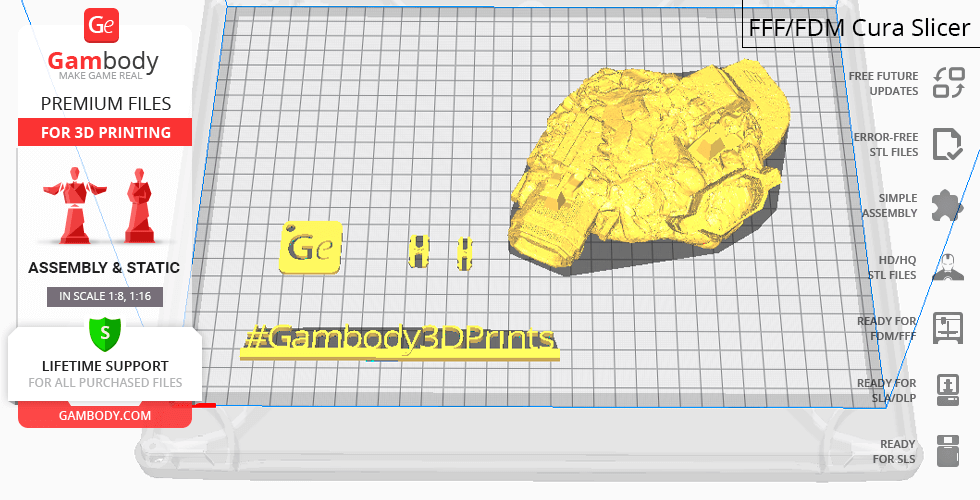This screenshot has width=980, height=500.
Task: Click the Ready for FDM/FFF printer icon
Action: point(947,328)
